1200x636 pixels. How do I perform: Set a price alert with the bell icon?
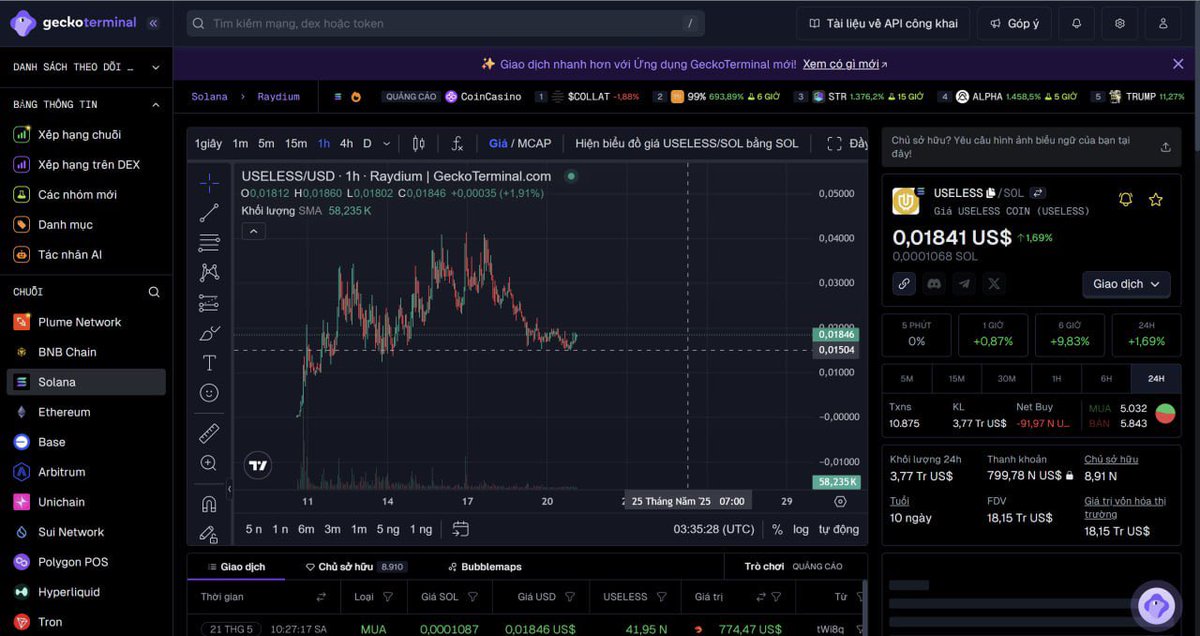pyautogui.click(x=1126, y=199)
